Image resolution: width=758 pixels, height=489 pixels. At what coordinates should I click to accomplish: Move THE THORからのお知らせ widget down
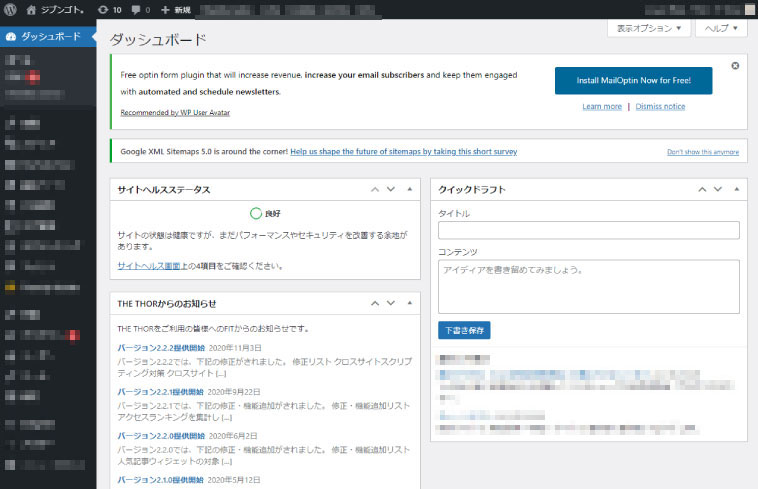pos(392,303)
